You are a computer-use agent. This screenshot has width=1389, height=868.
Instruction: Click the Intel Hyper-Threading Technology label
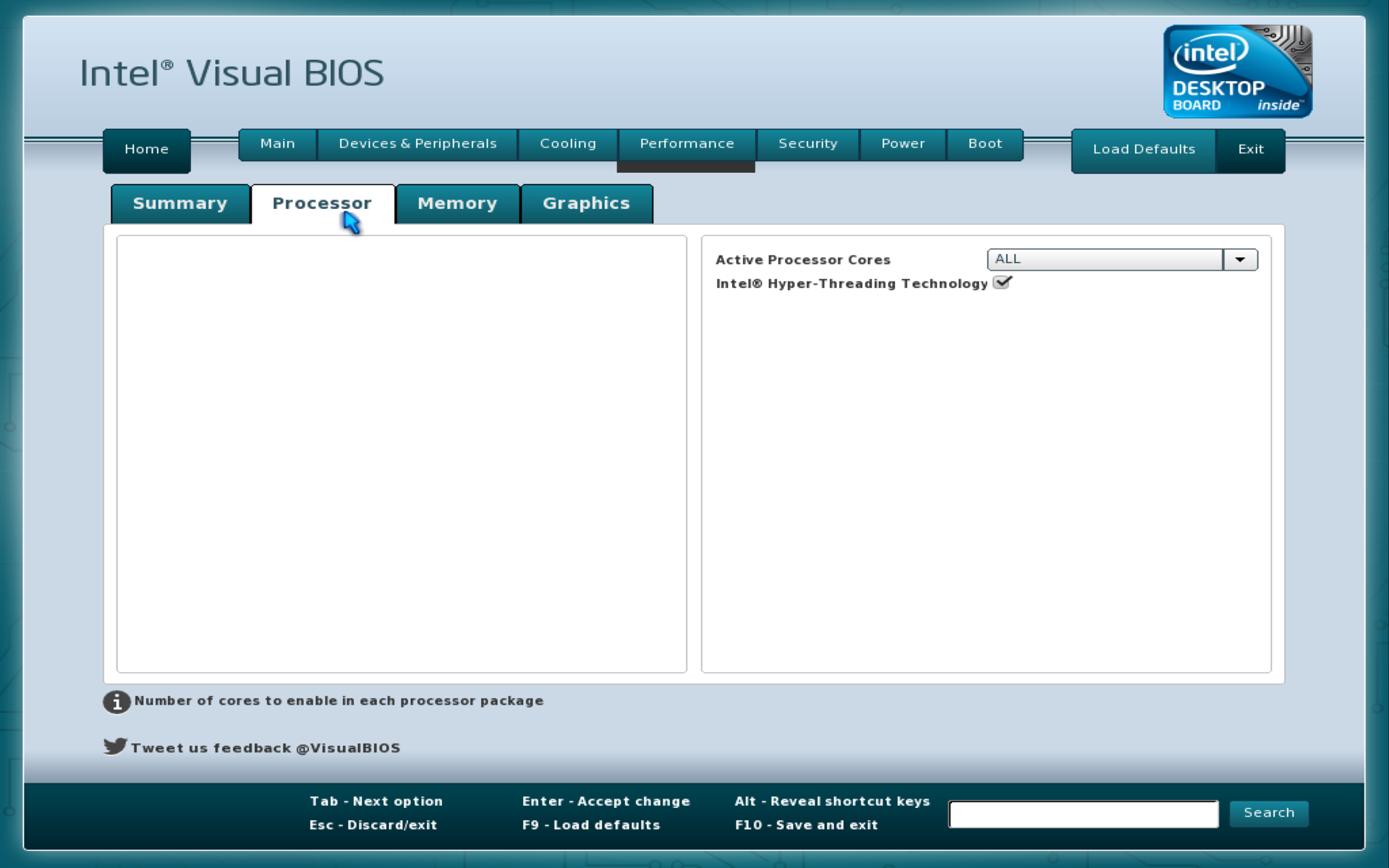pos(851,284)
